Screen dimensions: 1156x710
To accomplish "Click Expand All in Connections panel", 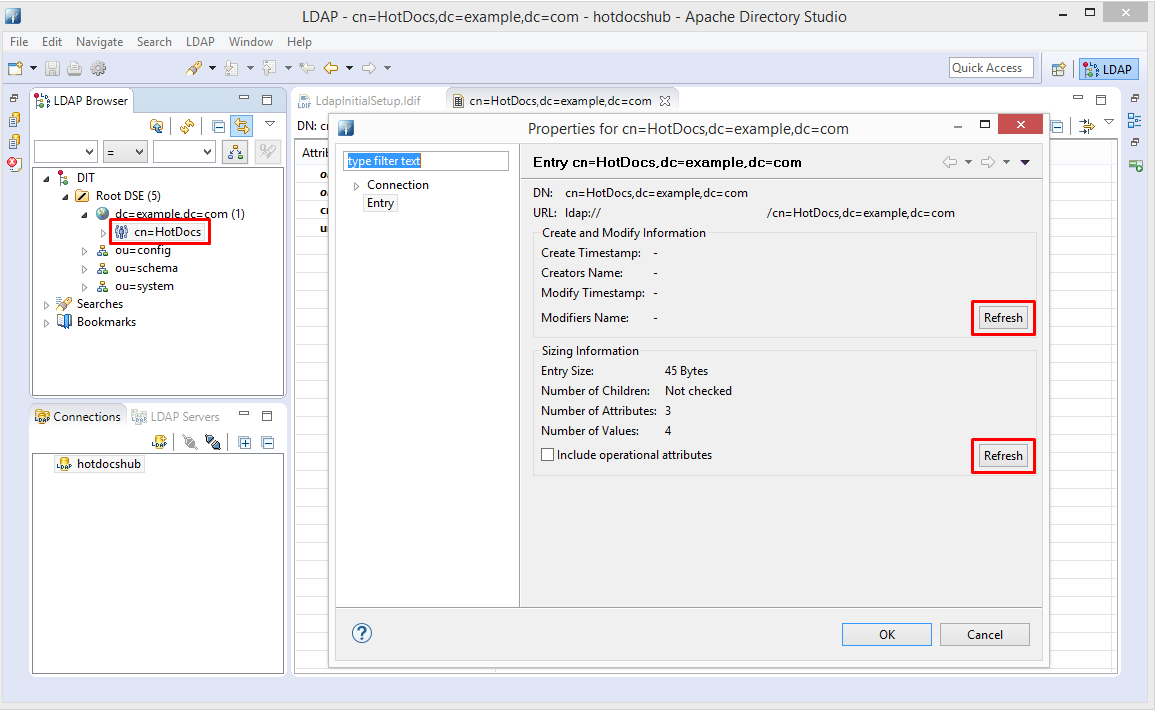I will click(245, 442).
